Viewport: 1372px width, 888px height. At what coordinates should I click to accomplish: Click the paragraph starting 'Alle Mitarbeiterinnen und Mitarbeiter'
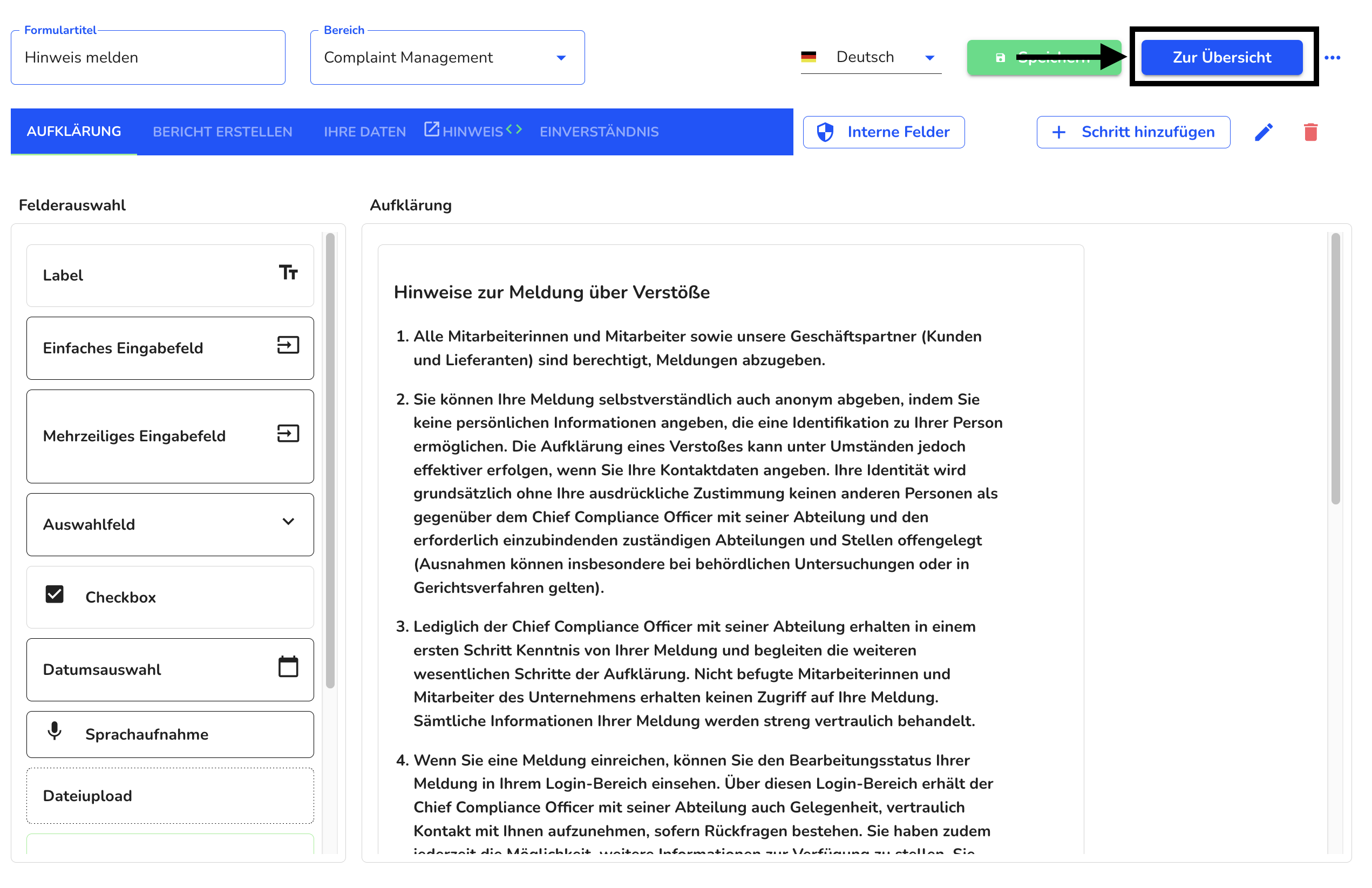[x=697, y=348]
